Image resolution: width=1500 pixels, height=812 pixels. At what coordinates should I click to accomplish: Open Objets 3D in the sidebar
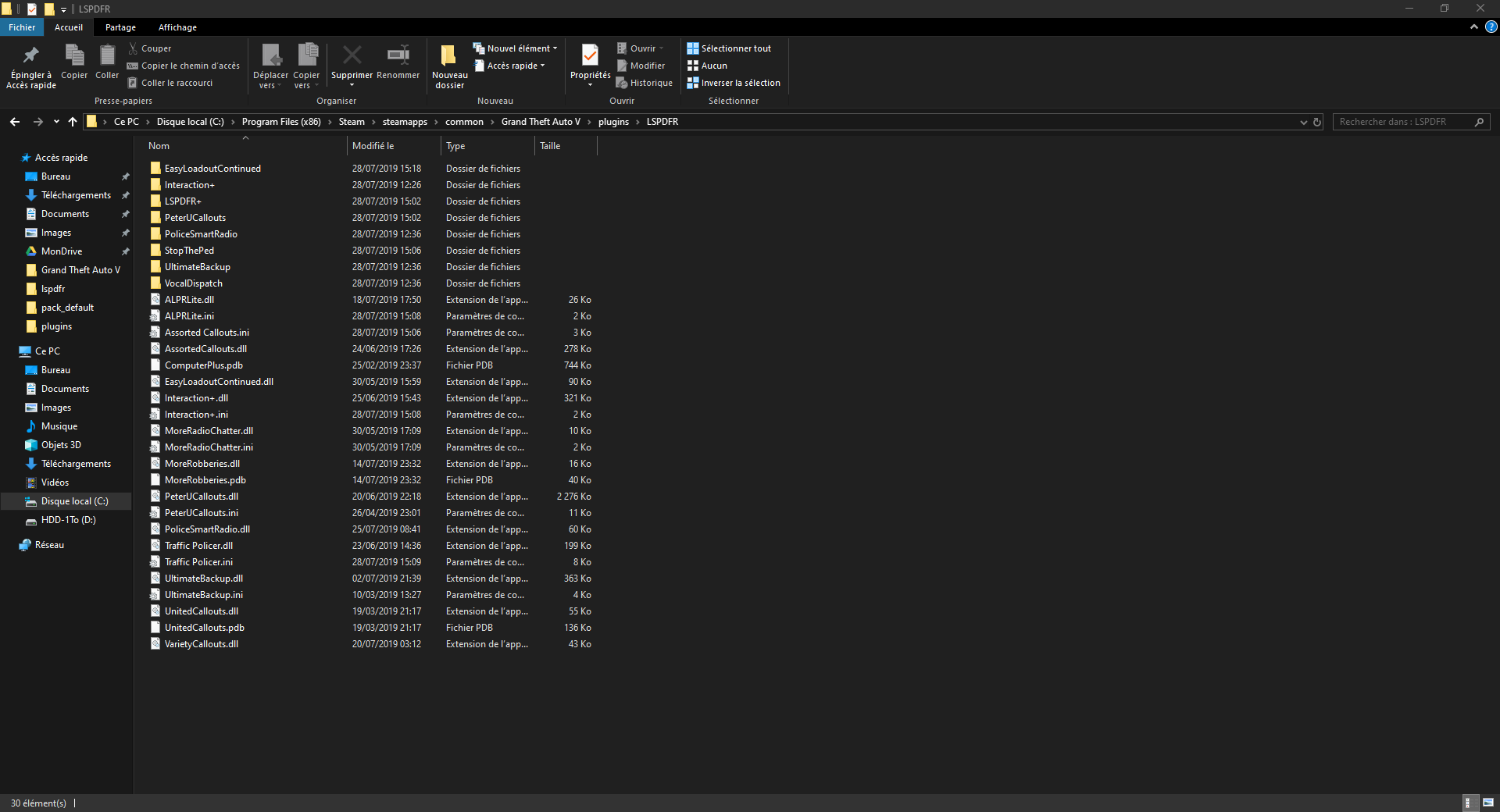[x=61, y=445]
